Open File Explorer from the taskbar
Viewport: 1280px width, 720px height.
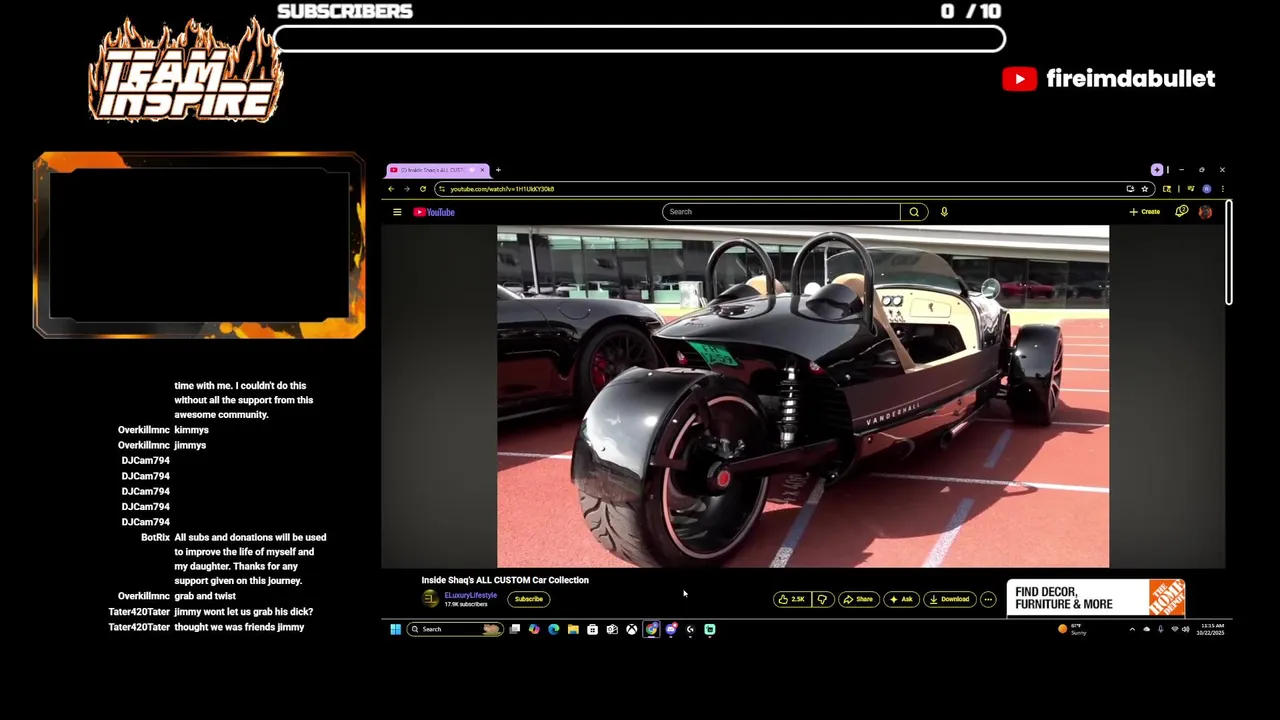click(x=573, y=629)
